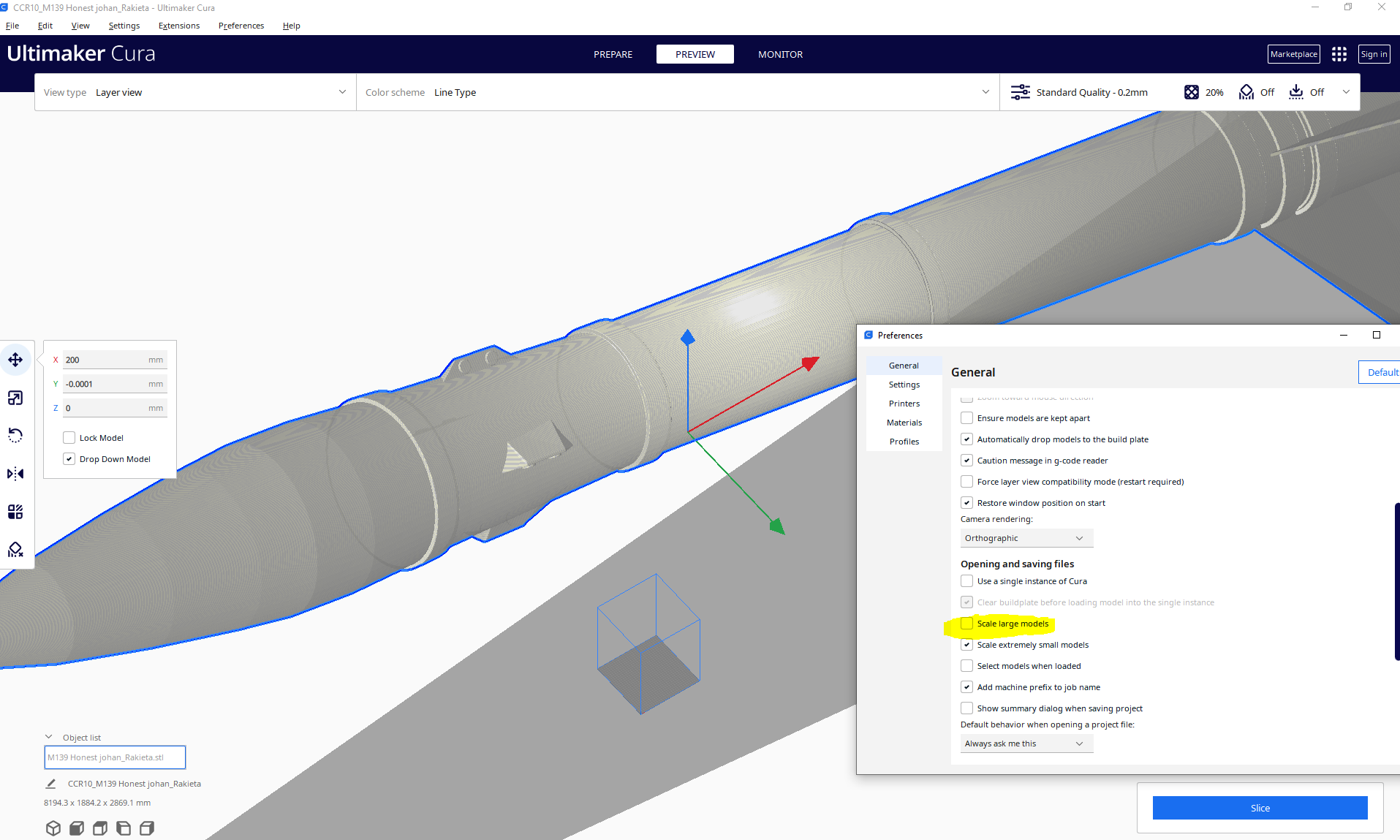
Task: Select the Rotate tool
Action: 15,435
